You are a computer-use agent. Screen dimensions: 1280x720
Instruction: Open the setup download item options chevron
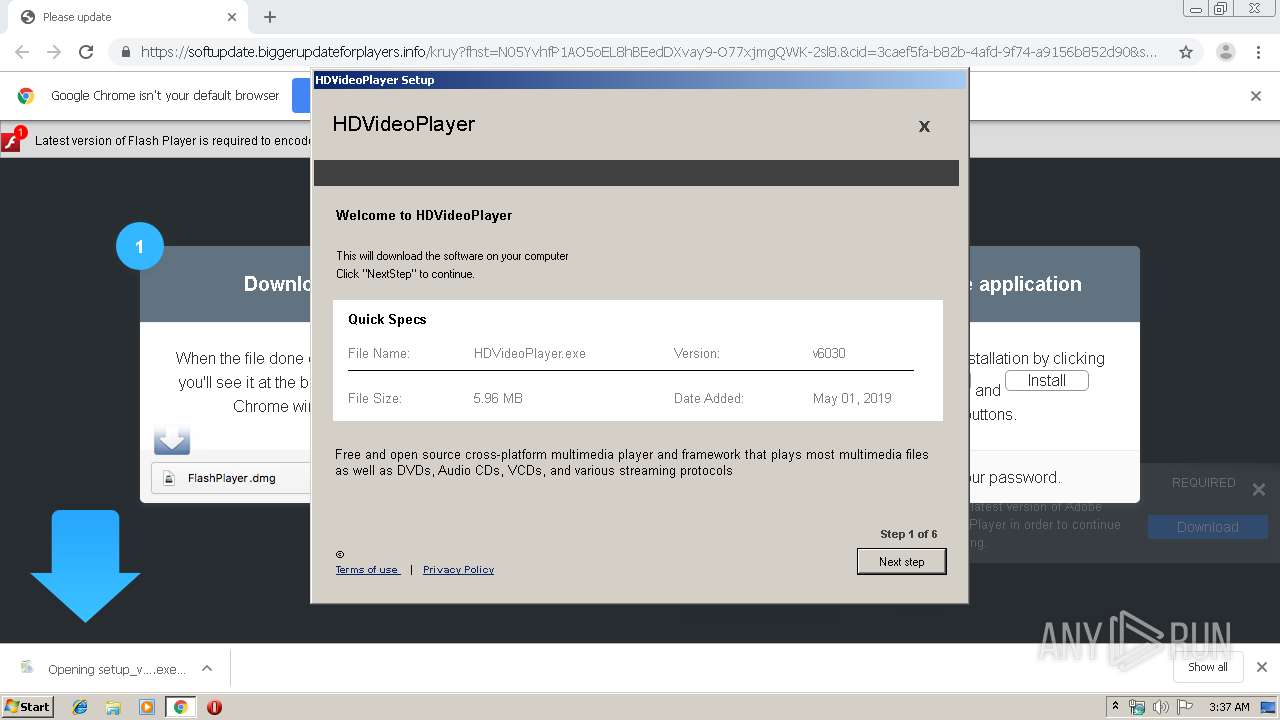click(207, 669)
